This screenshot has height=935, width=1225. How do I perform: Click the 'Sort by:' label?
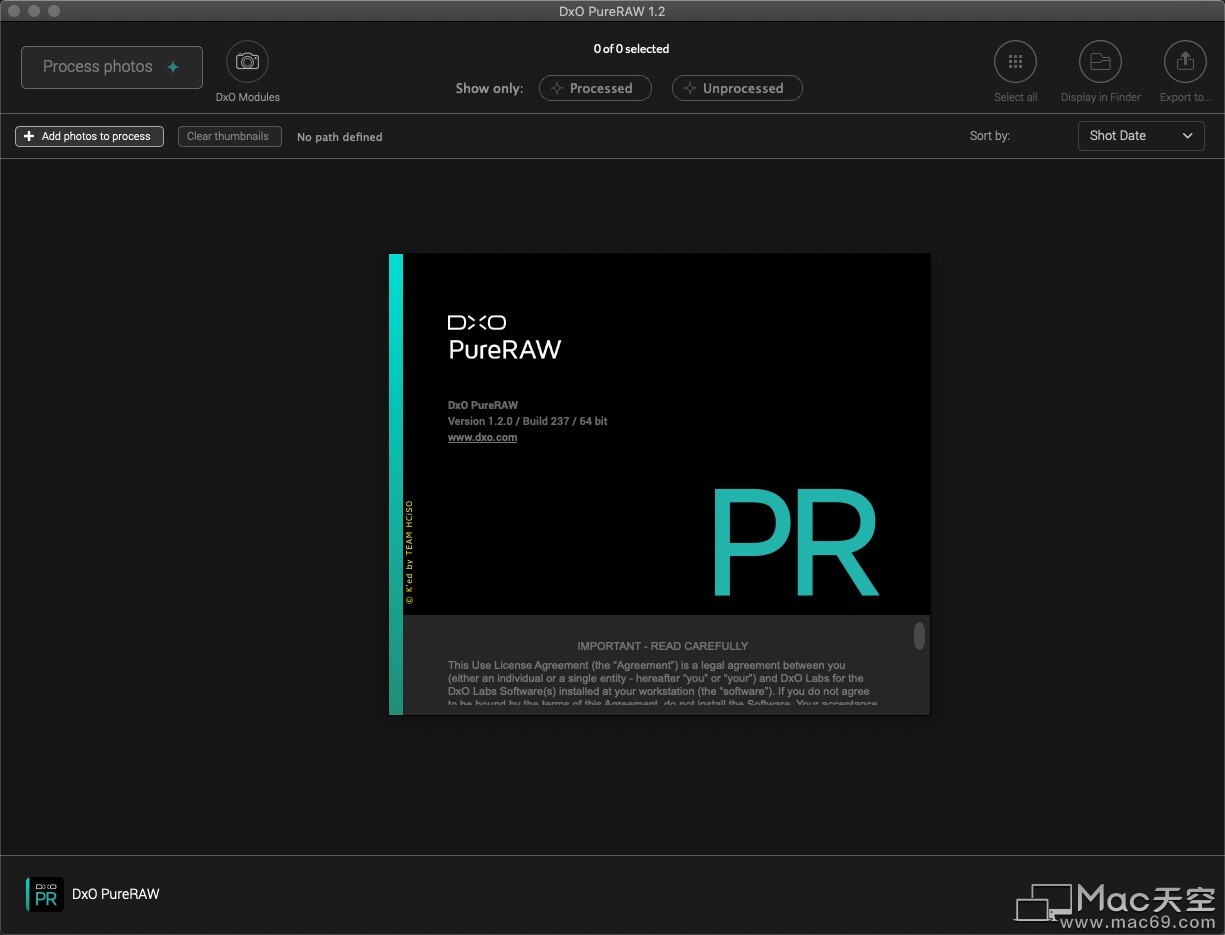[990, 136]
